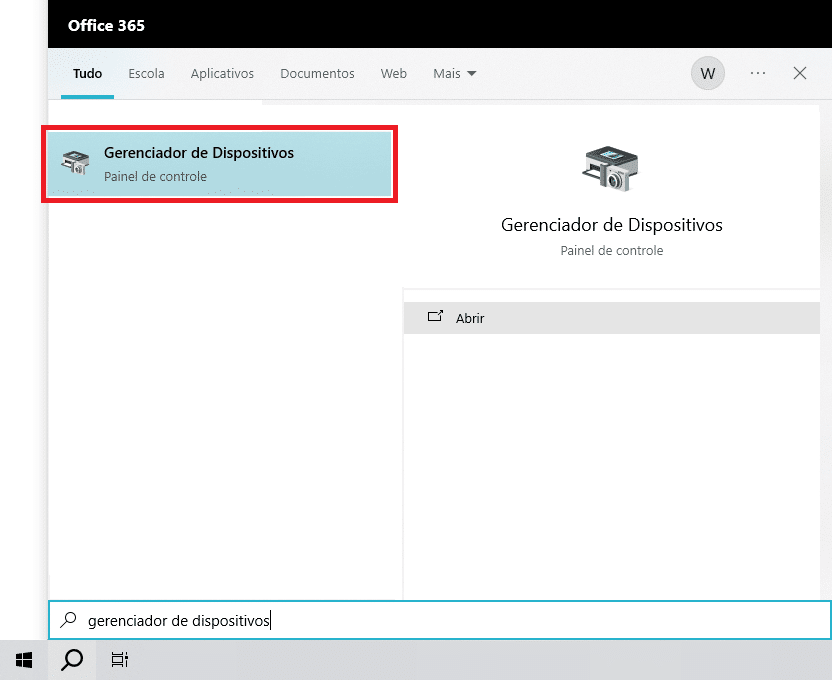Viewport: 832px width, 680px height.
Task: Collapse the search results panel with X
Action: 799,73
